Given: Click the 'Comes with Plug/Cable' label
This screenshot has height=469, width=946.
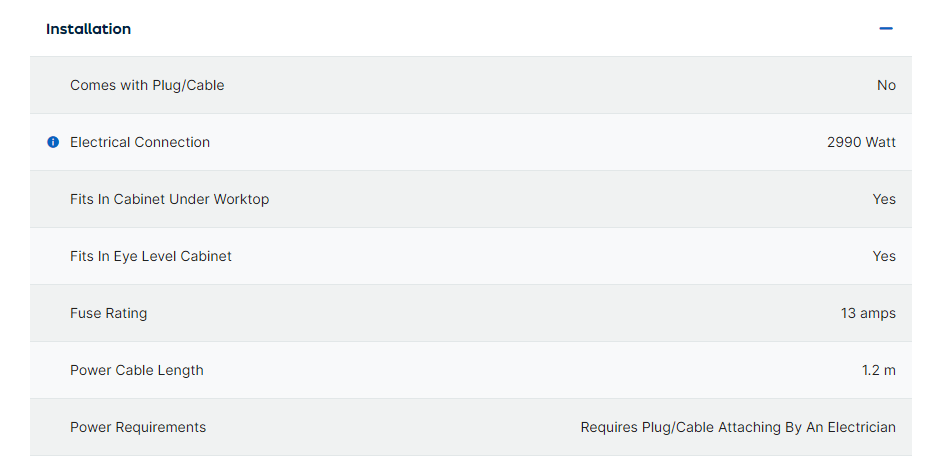Looking at the screenshot, I should click(x=147, y=85).
